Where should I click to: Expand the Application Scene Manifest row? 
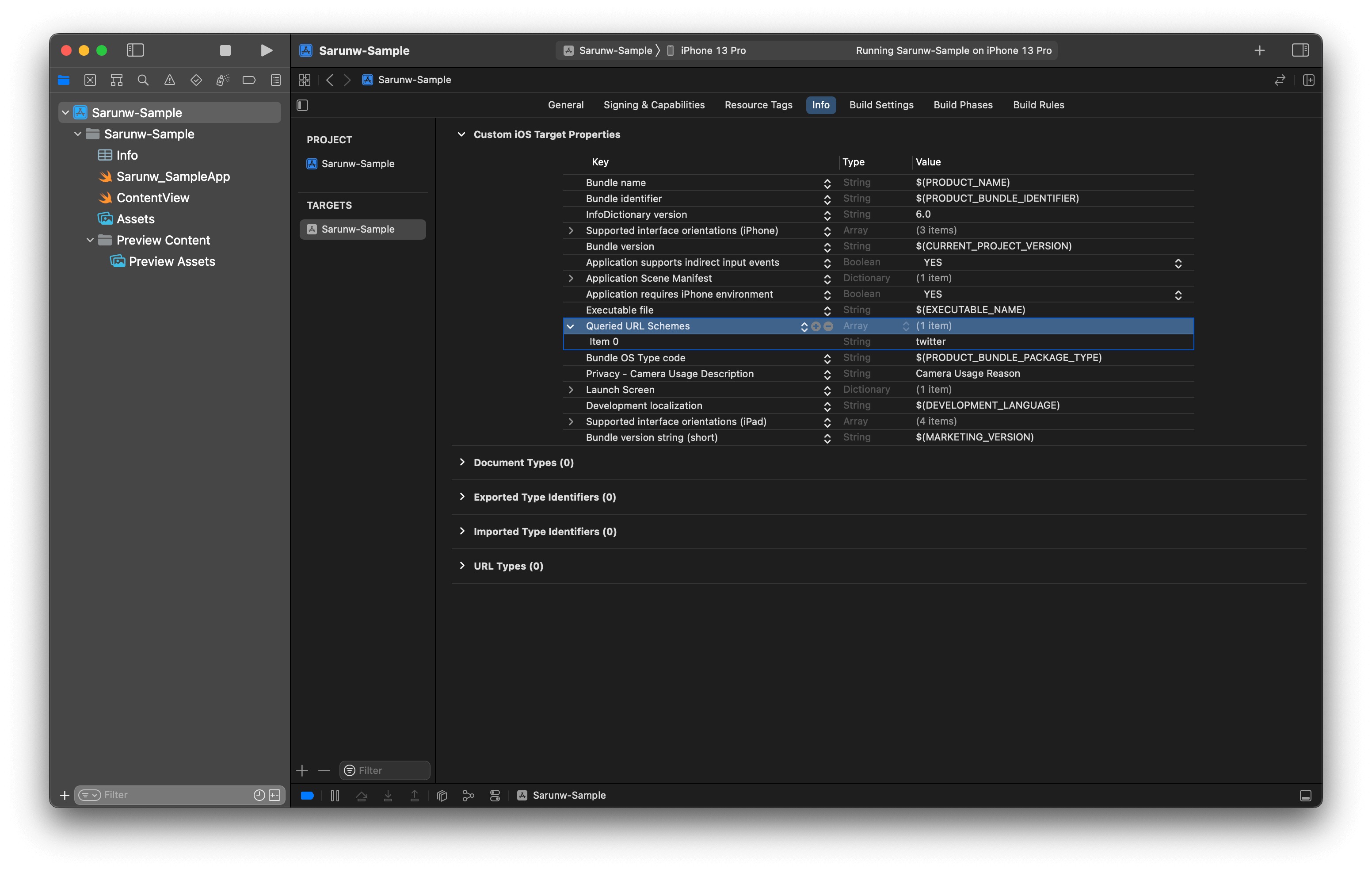coord(570,278)
